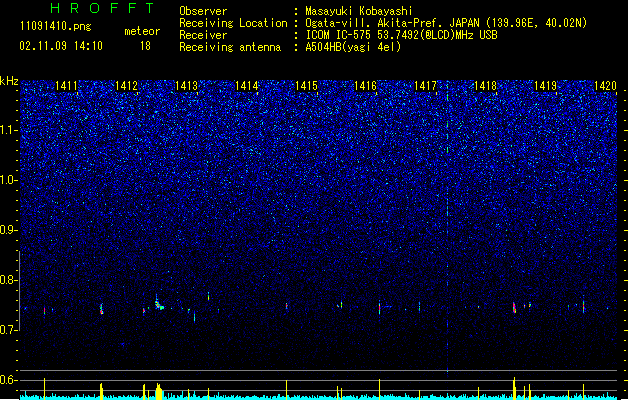Select the observer name Masayuki Kobayashi

(359, 11)
